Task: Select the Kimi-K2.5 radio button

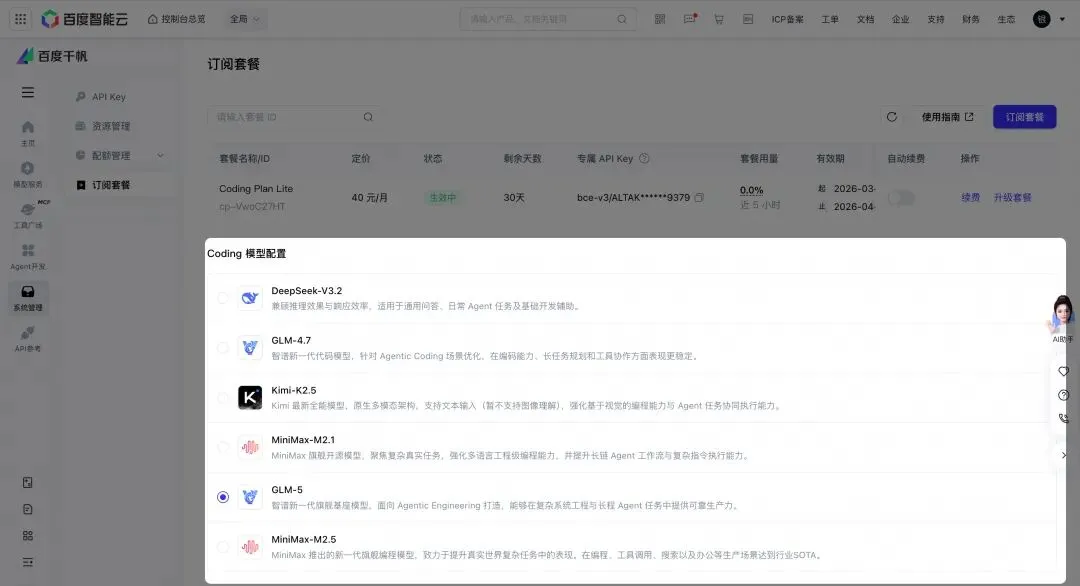Action: [222, 398]
